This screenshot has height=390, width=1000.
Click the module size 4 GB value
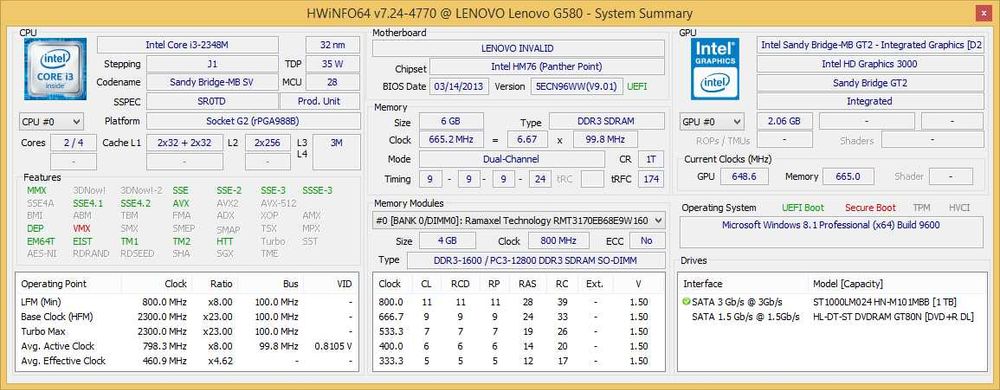(x=447, y=241)
